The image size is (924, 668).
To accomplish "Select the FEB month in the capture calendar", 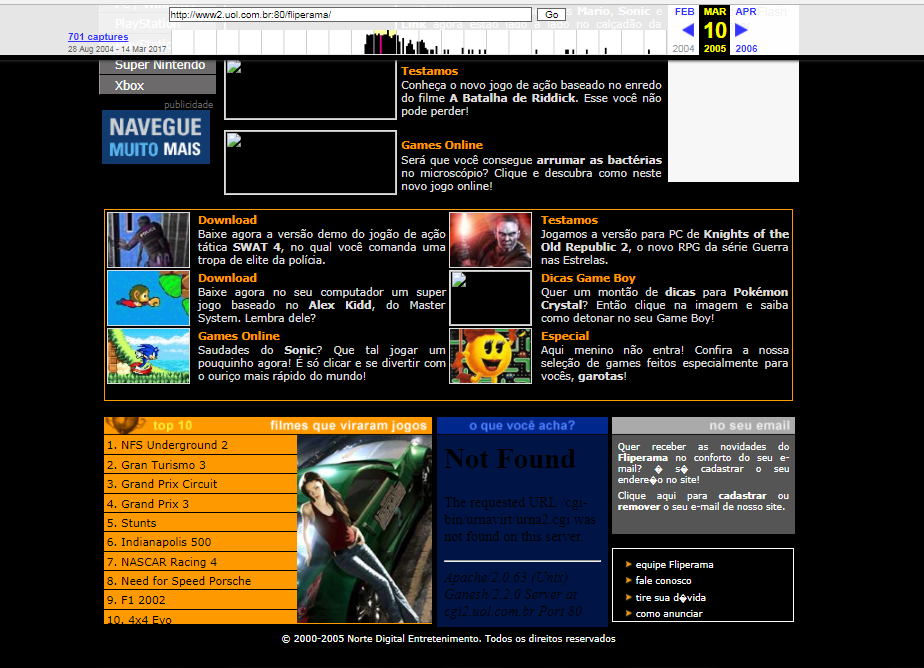I will 684,12.
